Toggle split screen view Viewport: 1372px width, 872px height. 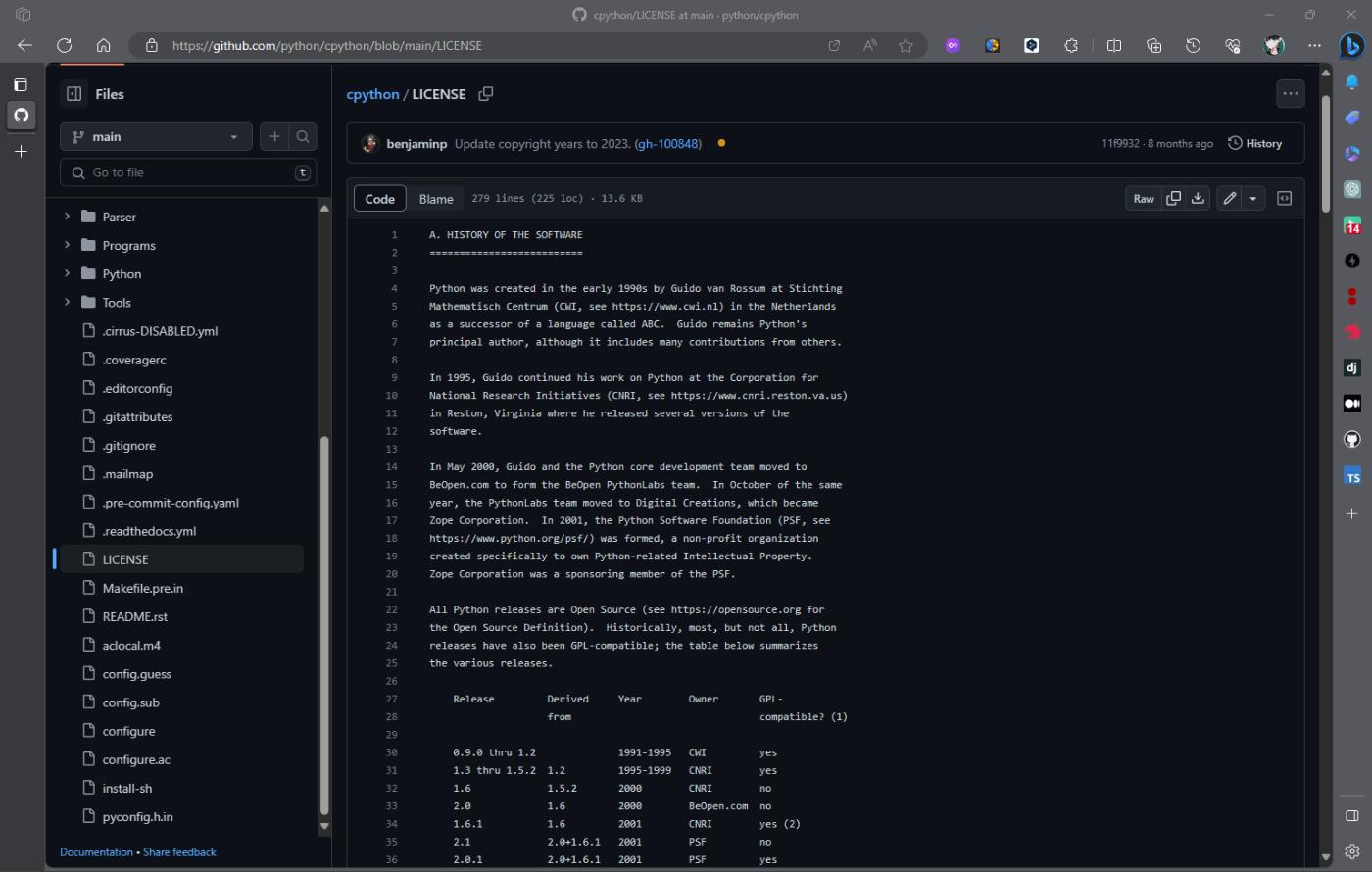point(1114,45)
